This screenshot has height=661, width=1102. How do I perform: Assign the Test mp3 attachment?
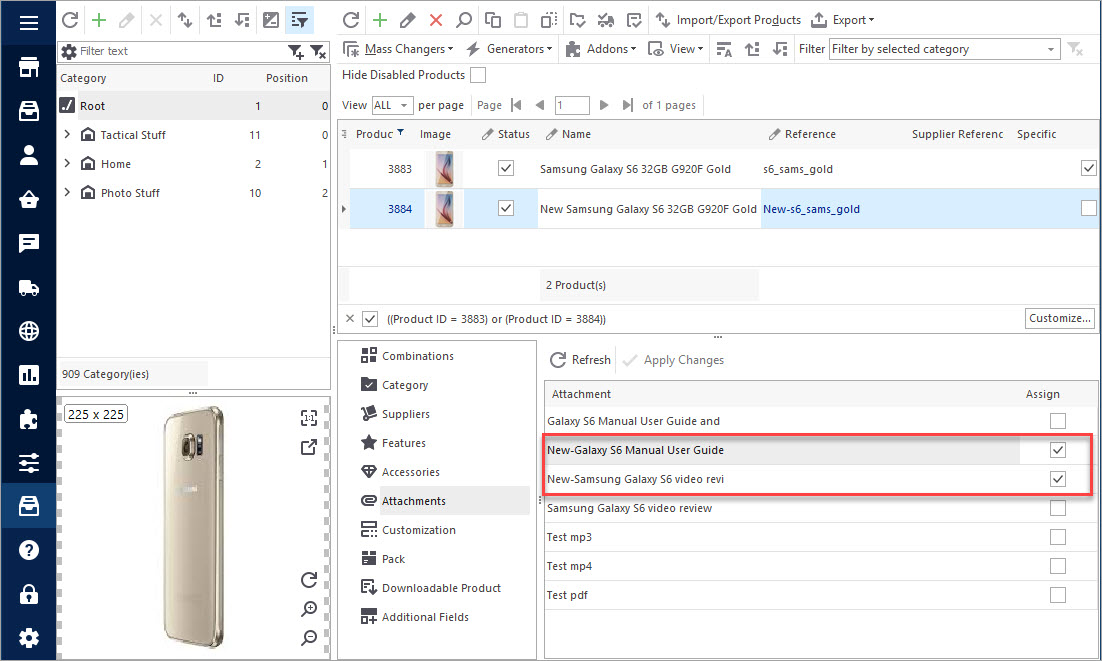point(1058,537)
